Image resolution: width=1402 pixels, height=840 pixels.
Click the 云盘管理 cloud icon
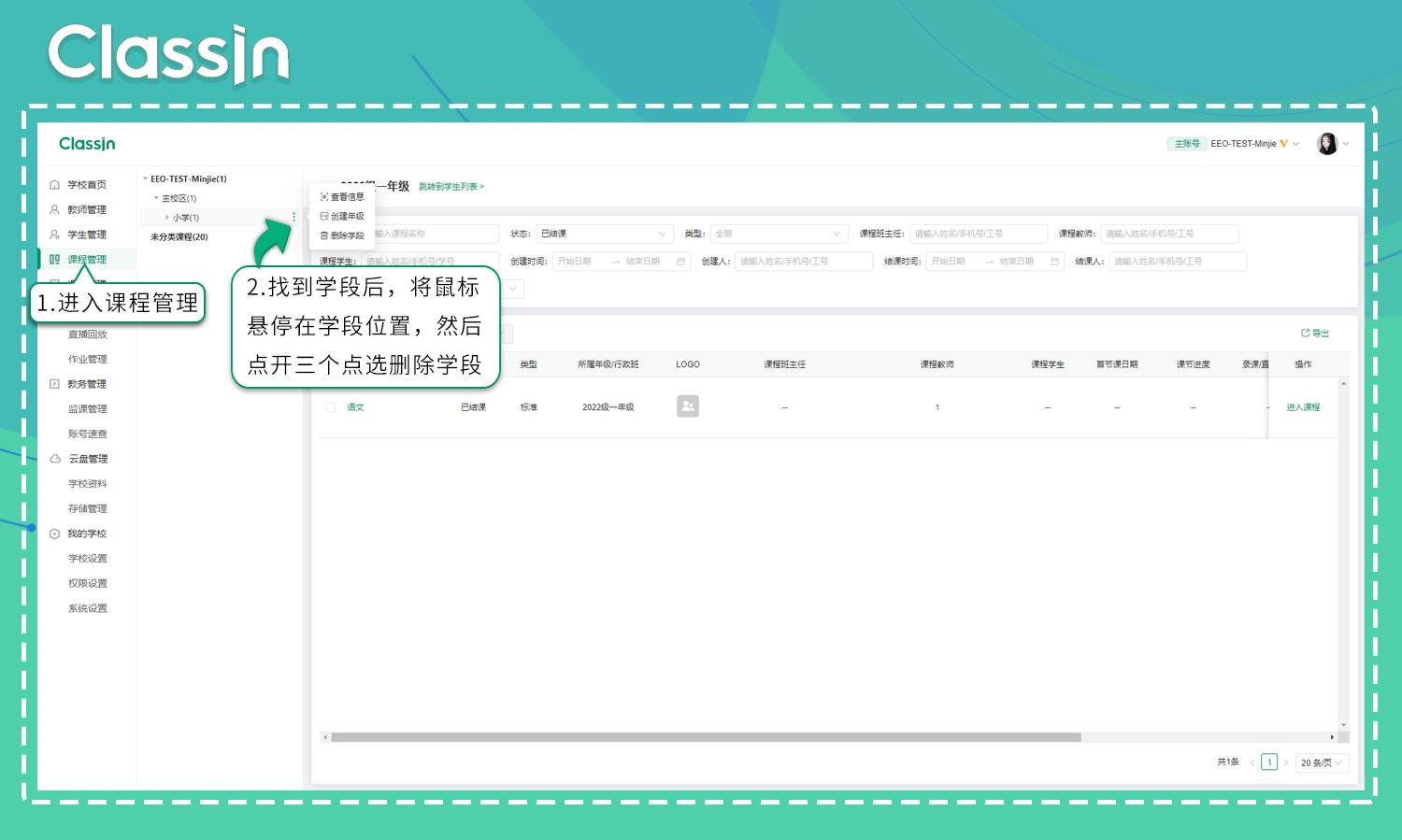(x=54, y=459)
